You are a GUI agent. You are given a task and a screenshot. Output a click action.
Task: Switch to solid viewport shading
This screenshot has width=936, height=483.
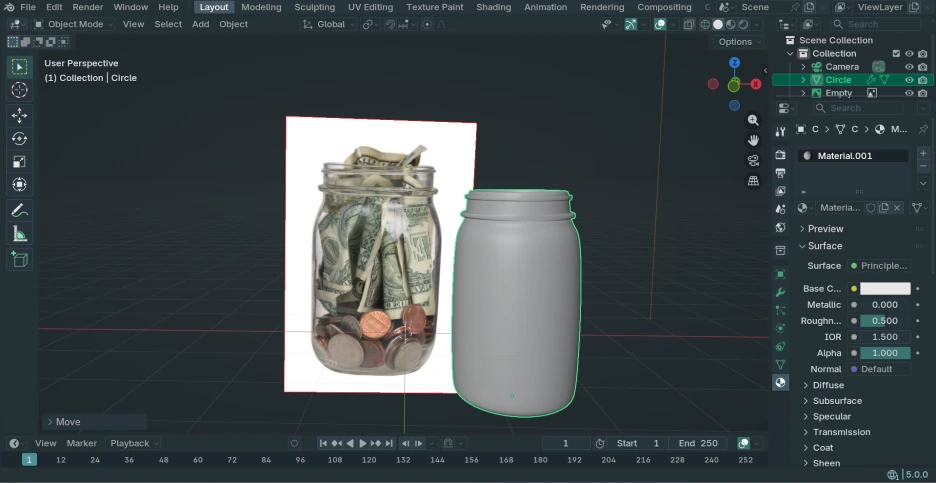pos(718,24)
